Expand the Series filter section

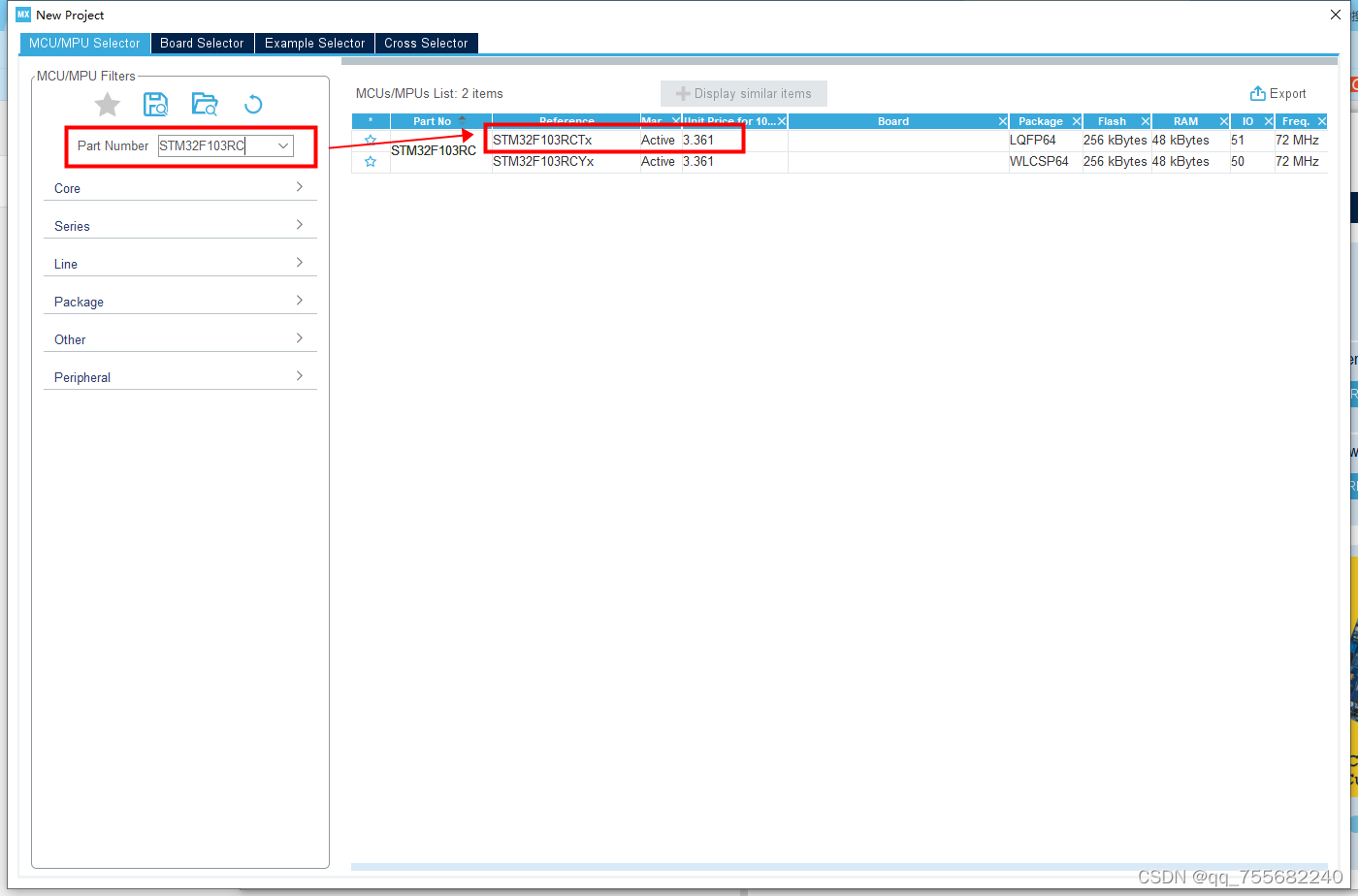click(180, 226)
